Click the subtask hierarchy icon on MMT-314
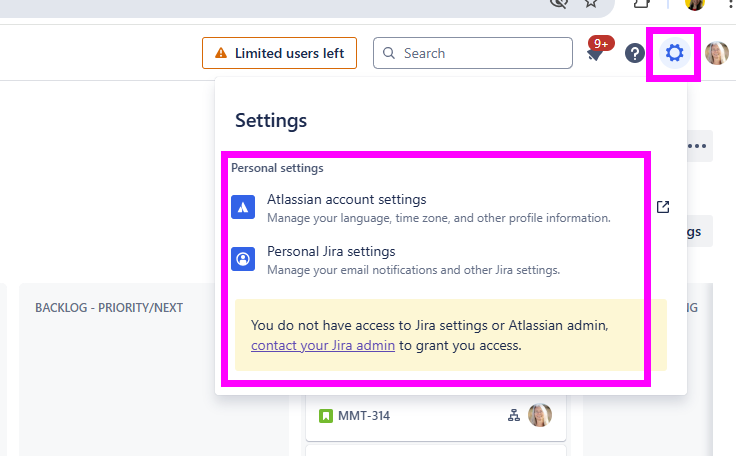 [x=514, y=415]
